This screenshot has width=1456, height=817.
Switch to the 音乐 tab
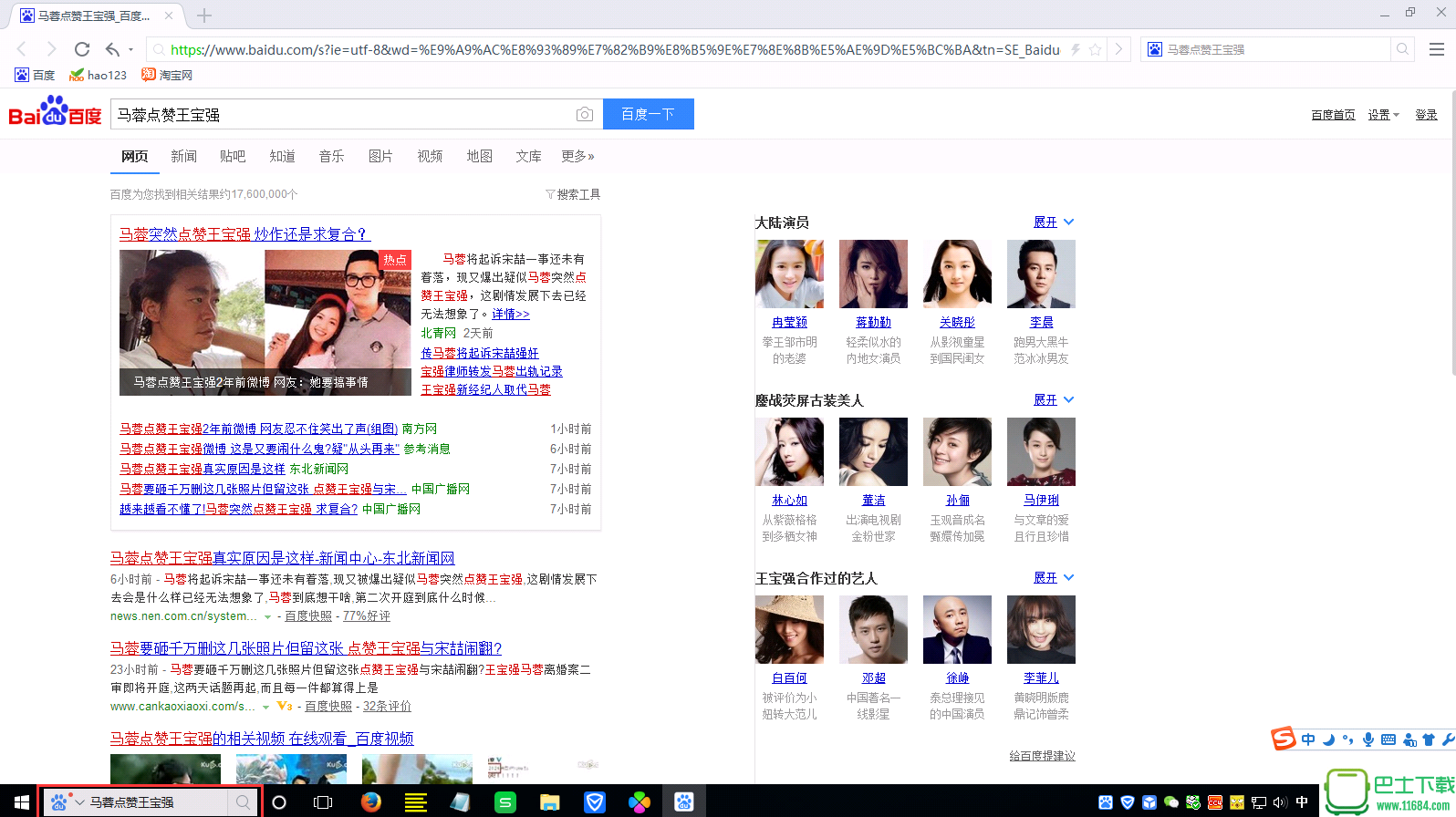pyautogui.click(x=331, y=157)
